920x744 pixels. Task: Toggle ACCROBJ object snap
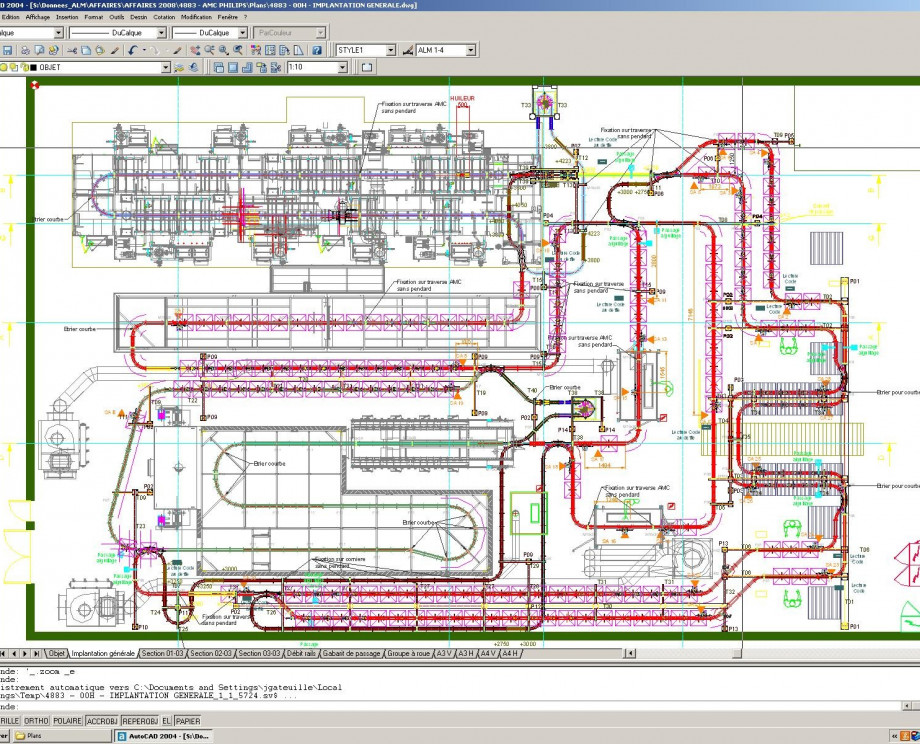pos(102,721)
